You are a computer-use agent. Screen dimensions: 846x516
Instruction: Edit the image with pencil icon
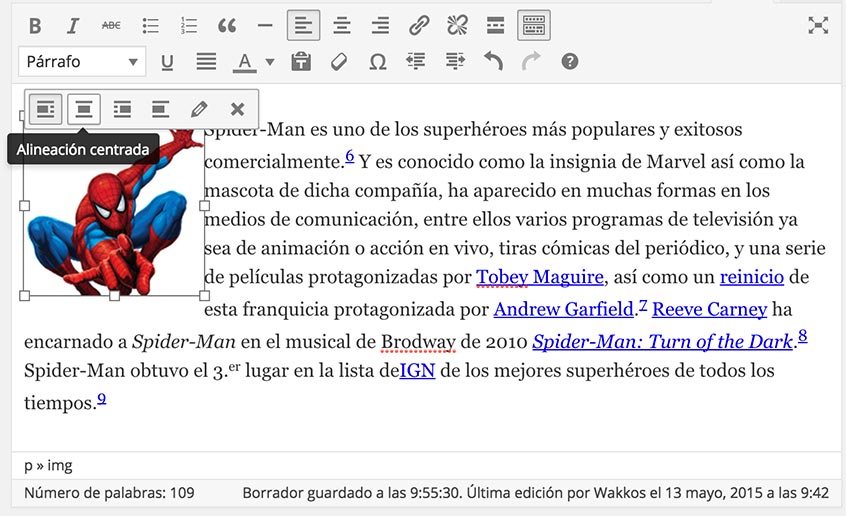[199, 110]
